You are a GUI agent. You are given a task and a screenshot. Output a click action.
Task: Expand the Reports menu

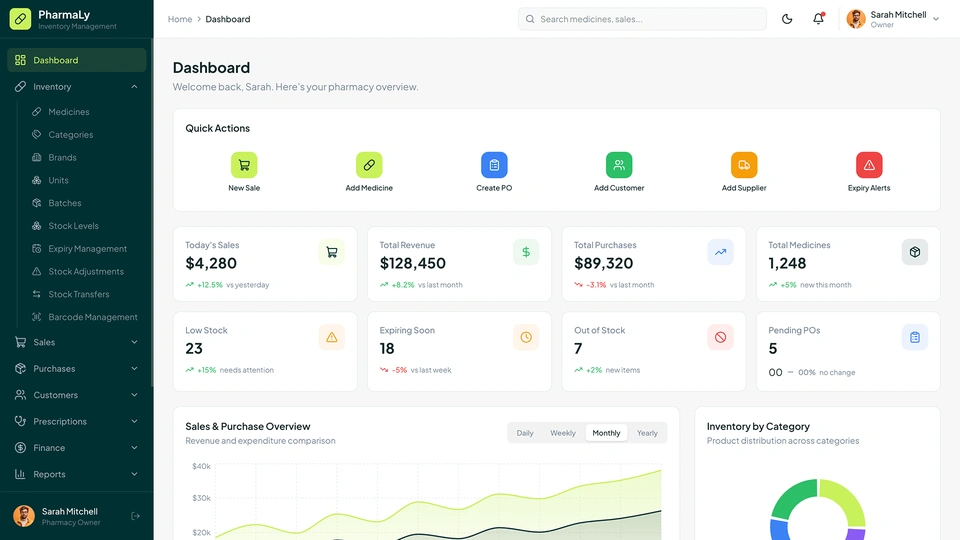[x=77, y=474]
